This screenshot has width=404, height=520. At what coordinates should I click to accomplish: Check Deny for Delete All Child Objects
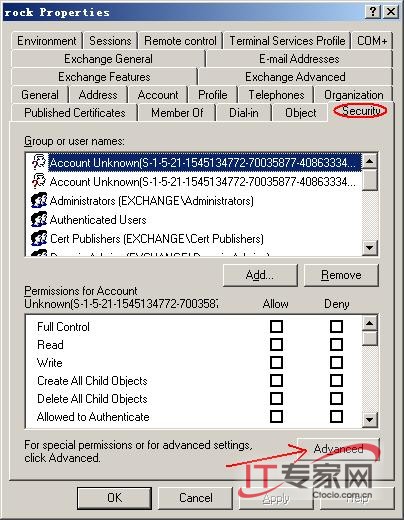pyautogui.click(x=336, y=398)
